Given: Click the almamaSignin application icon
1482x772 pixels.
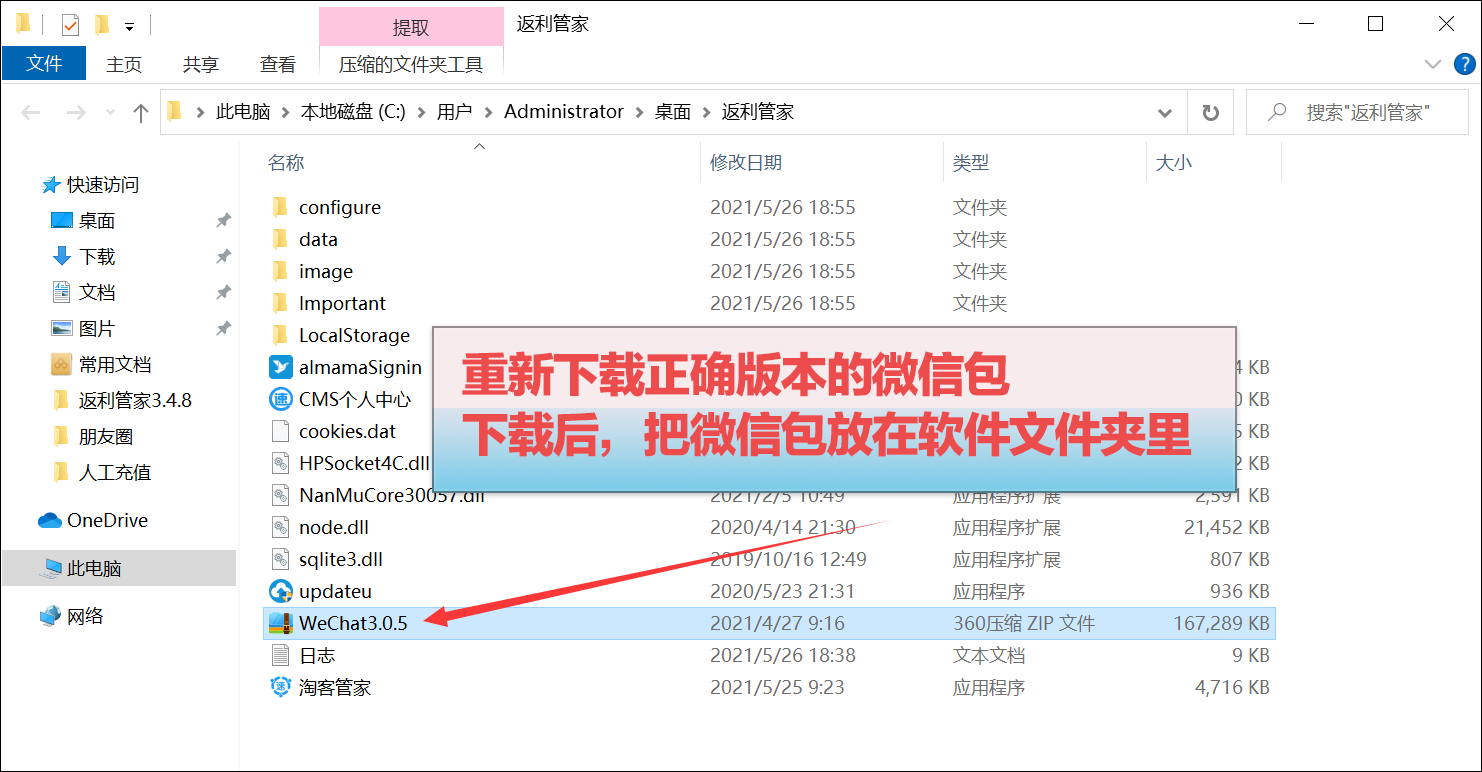Looking at the screenshot, I should click(x=280, y=367).
